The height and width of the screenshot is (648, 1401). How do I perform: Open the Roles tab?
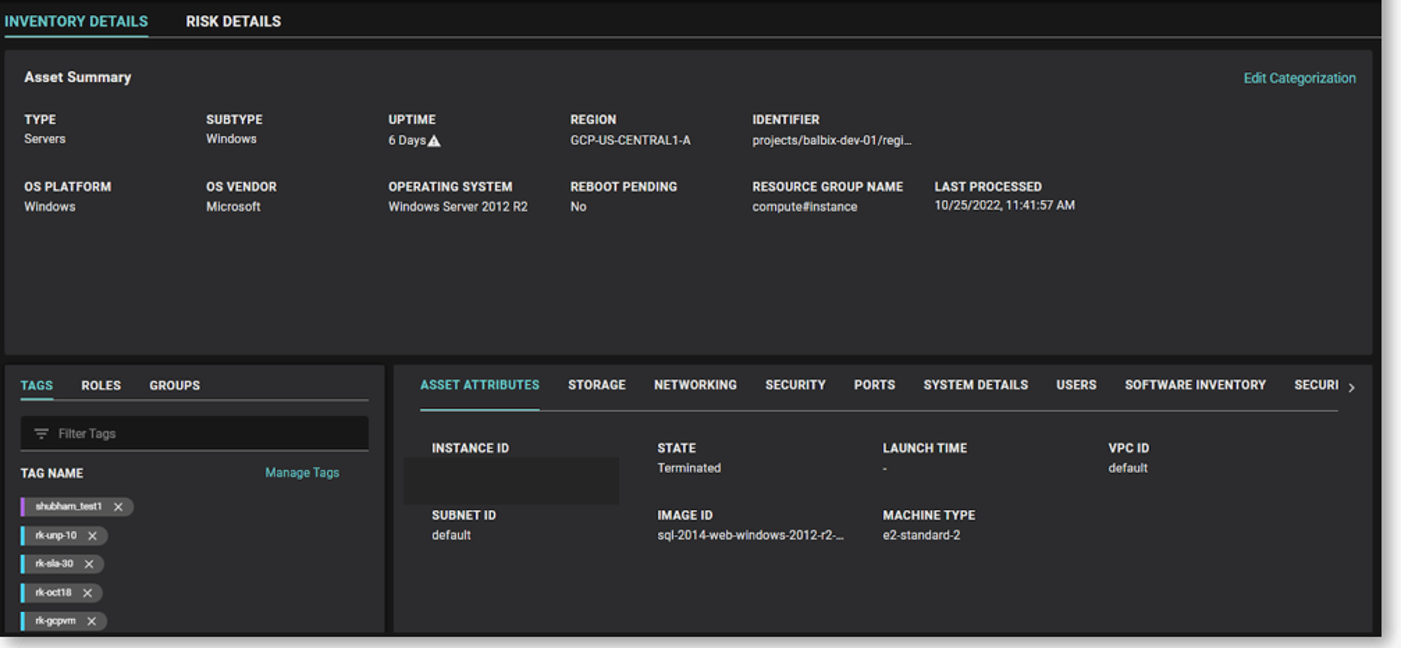[101, 385]
